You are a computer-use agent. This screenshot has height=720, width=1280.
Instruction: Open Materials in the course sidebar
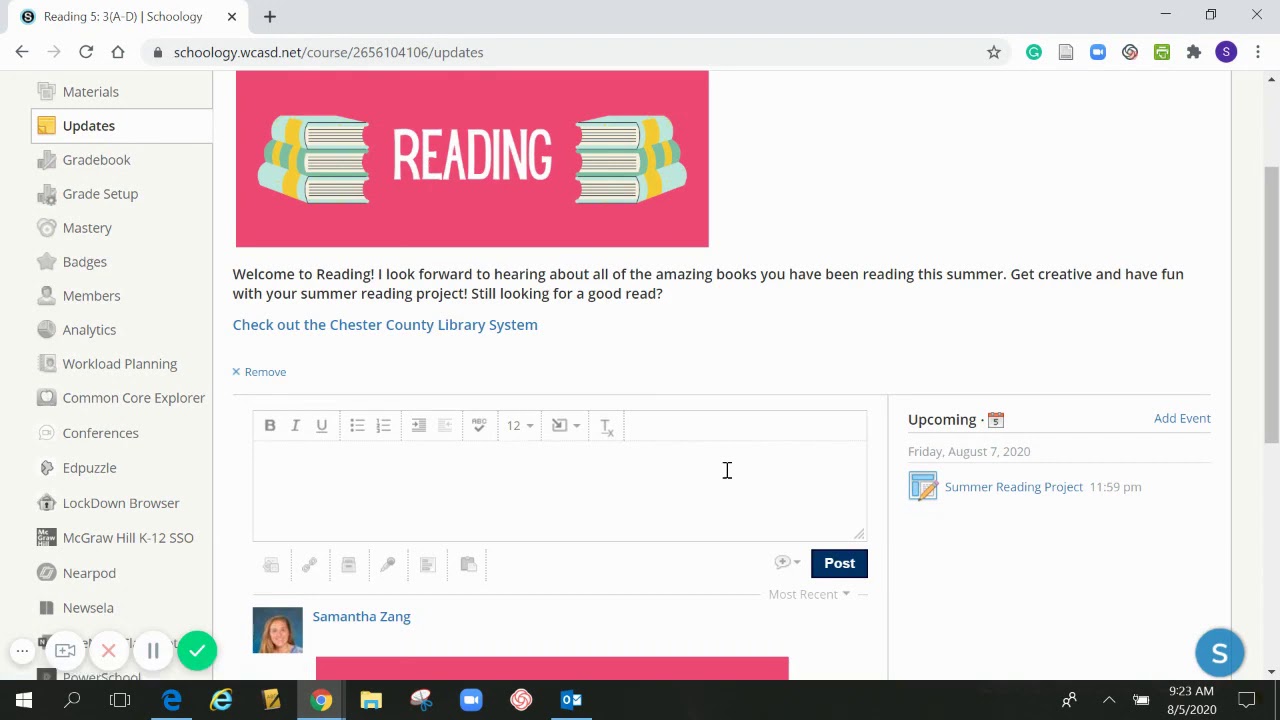tap(90, 92)
